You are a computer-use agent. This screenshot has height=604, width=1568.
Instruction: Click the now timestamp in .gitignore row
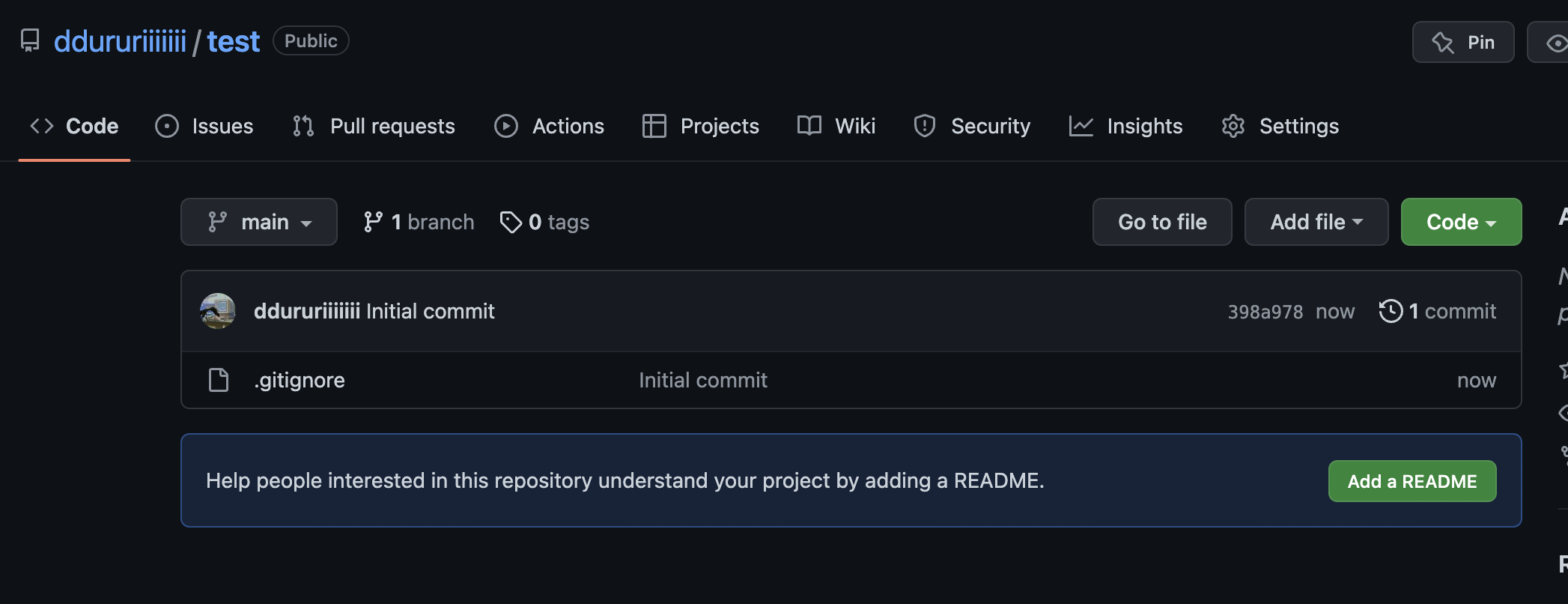pyautogui.click(x=1477, y=381)
